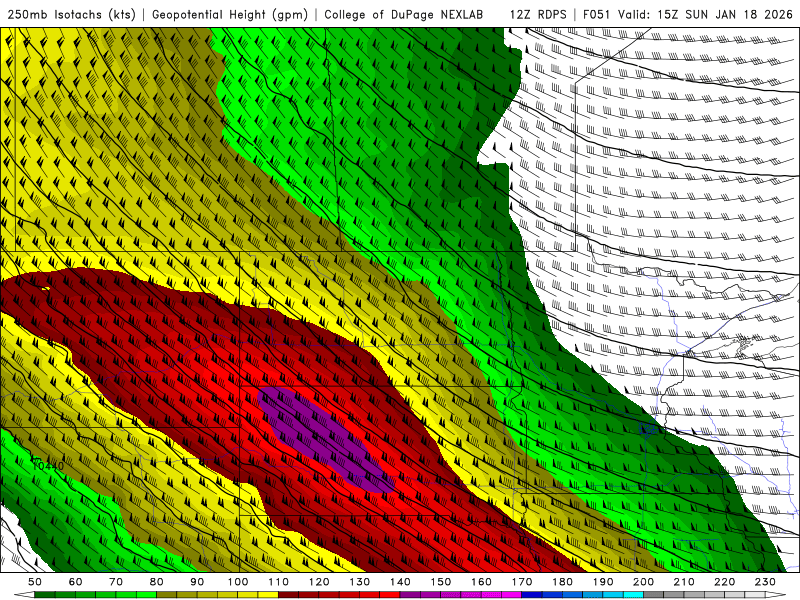The image size is (800, 600).
Task: Click the '210' color bar label
Action: point(684,582)
